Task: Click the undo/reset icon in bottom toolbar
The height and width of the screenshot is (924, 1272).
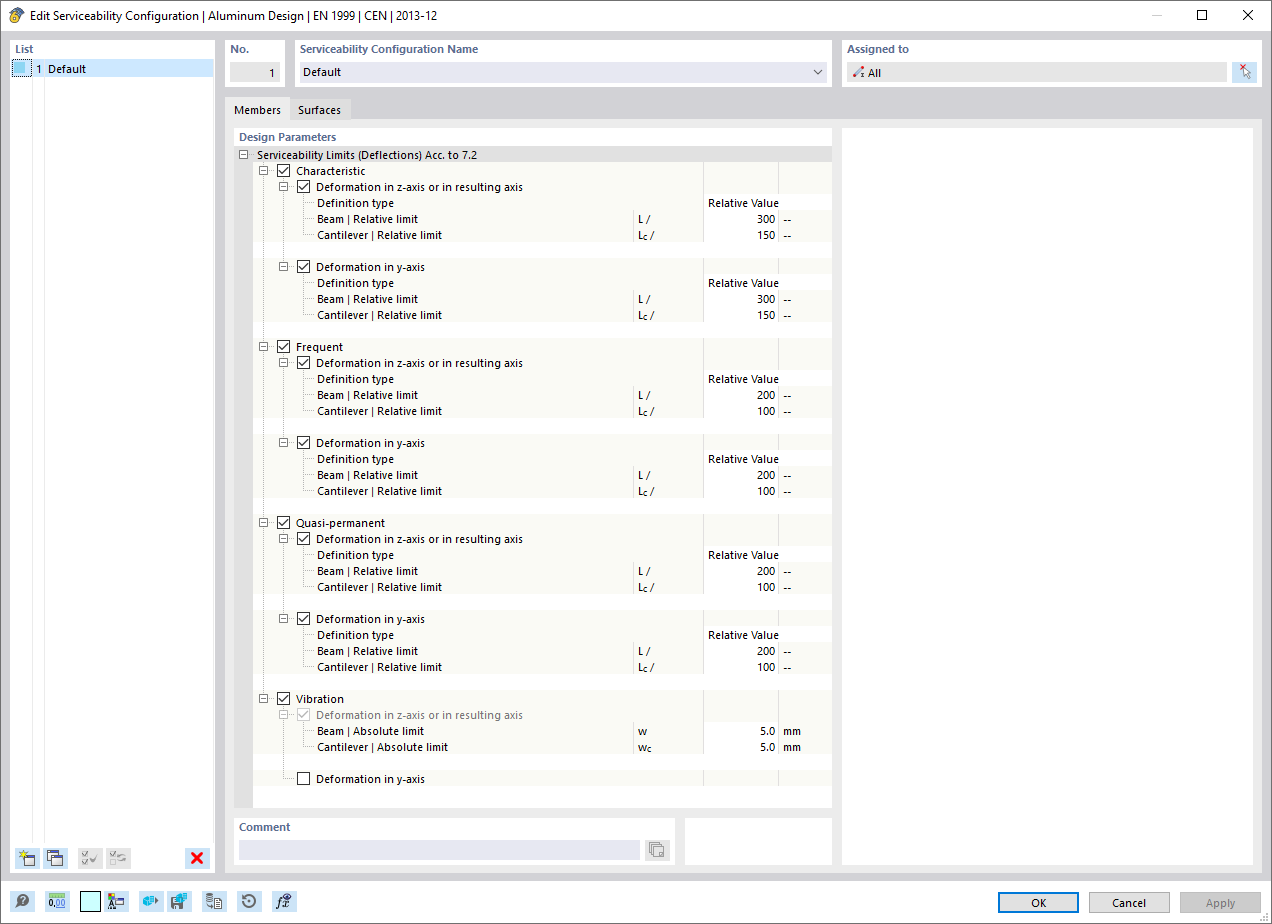Action: coord(248,901)
